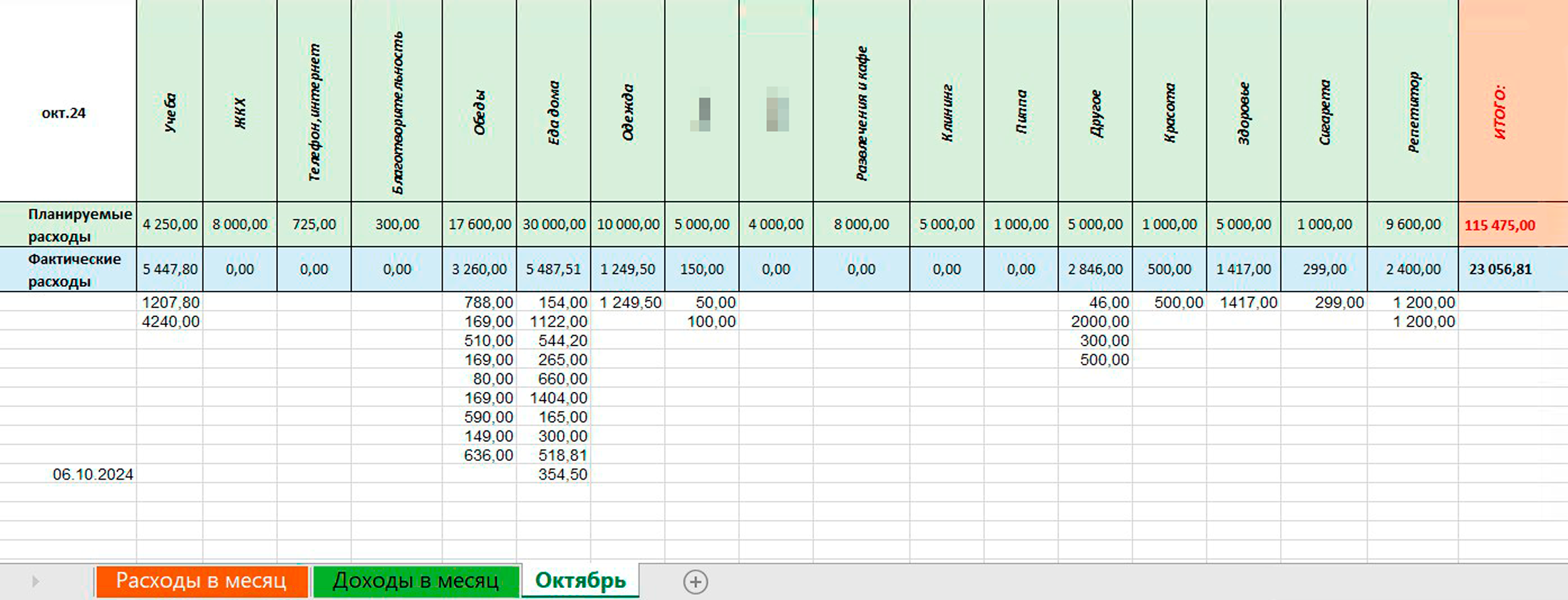The height and width of the screenshot is (600, 1568).
Task: Click planned value 725,00
Action: pyautogui.click(x=314, y=224)
